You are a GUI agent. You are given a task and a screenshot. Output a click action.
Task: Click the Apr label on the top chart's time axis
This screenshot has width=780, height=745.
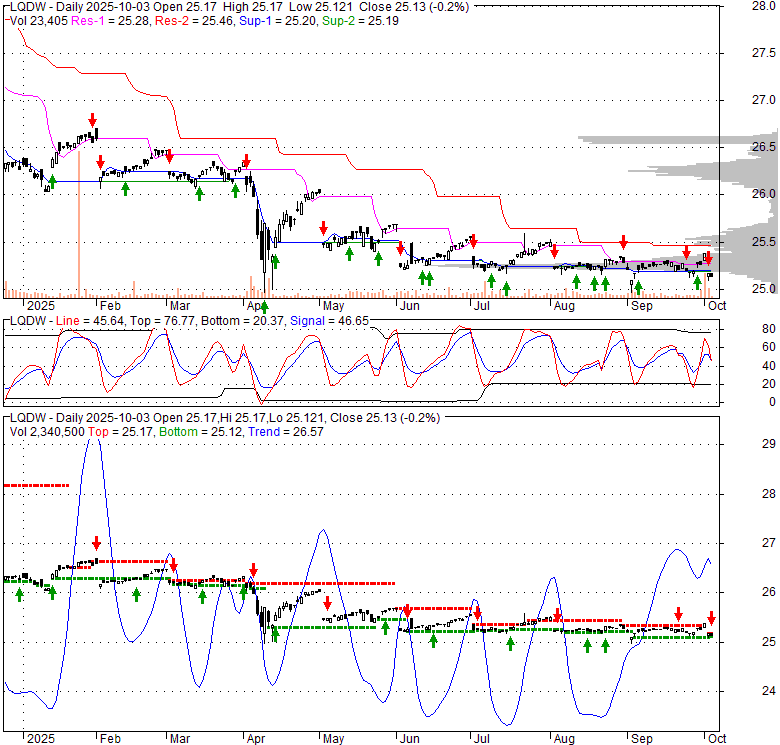(x=256, y=305)
